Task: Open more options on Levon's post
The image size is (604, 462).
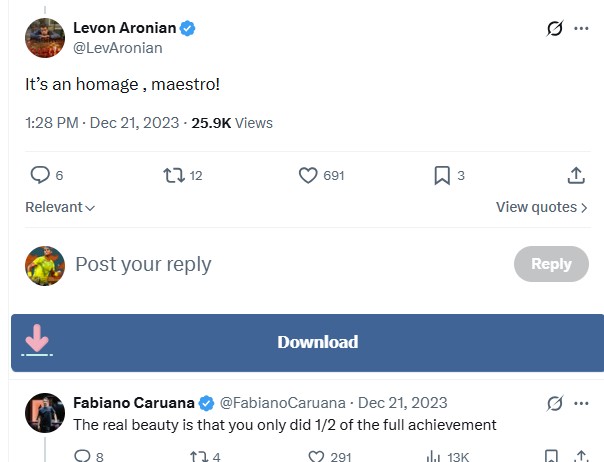Action: (x=581, y=29)
